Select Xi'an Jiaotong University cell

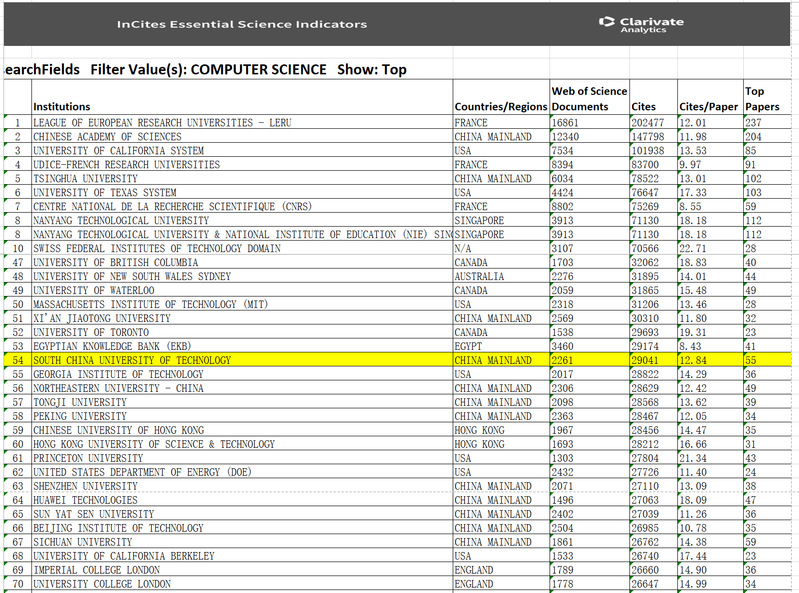pos(242,318)
